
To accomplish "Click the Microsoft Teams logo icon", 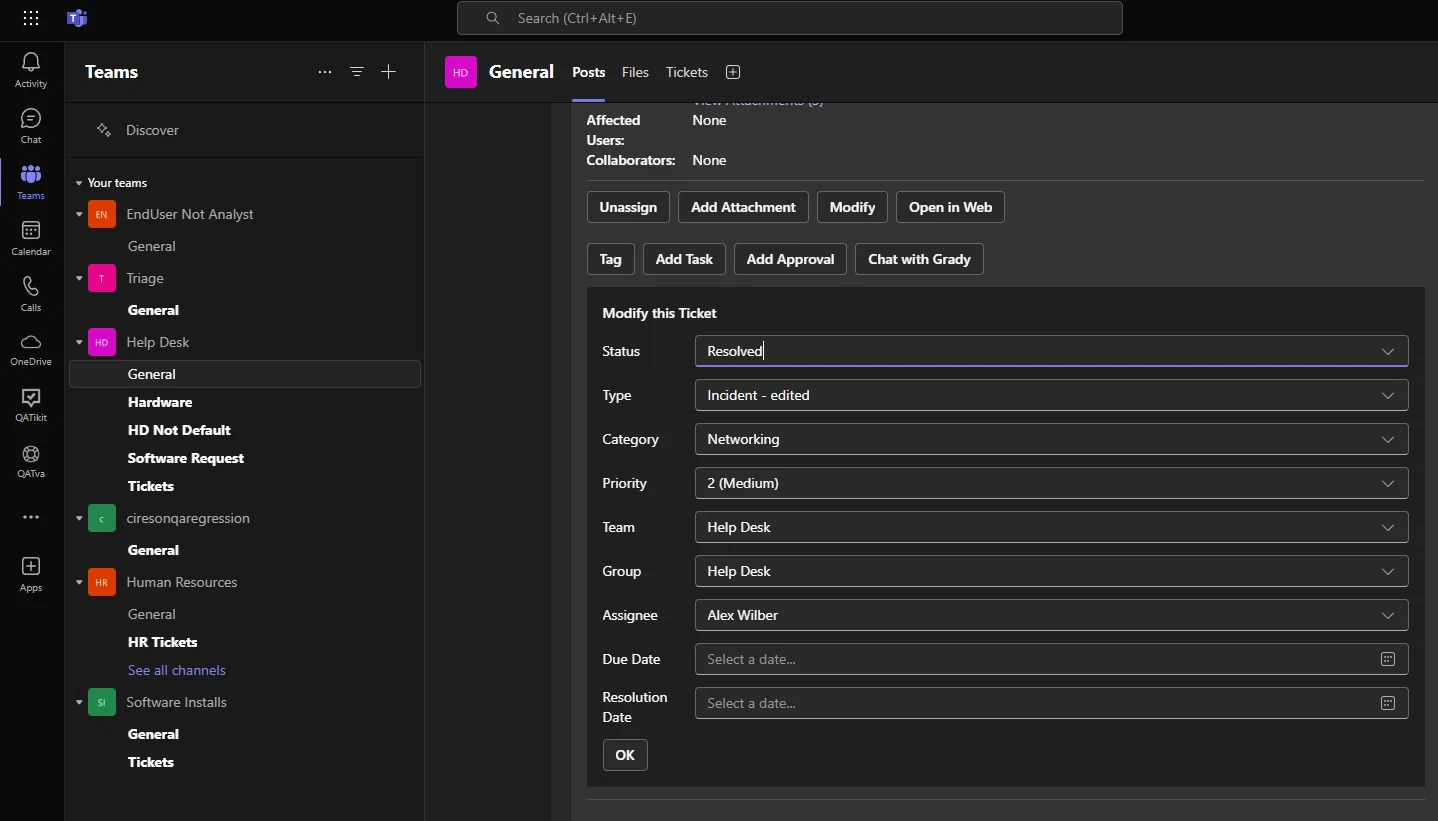I will [77, 18].
